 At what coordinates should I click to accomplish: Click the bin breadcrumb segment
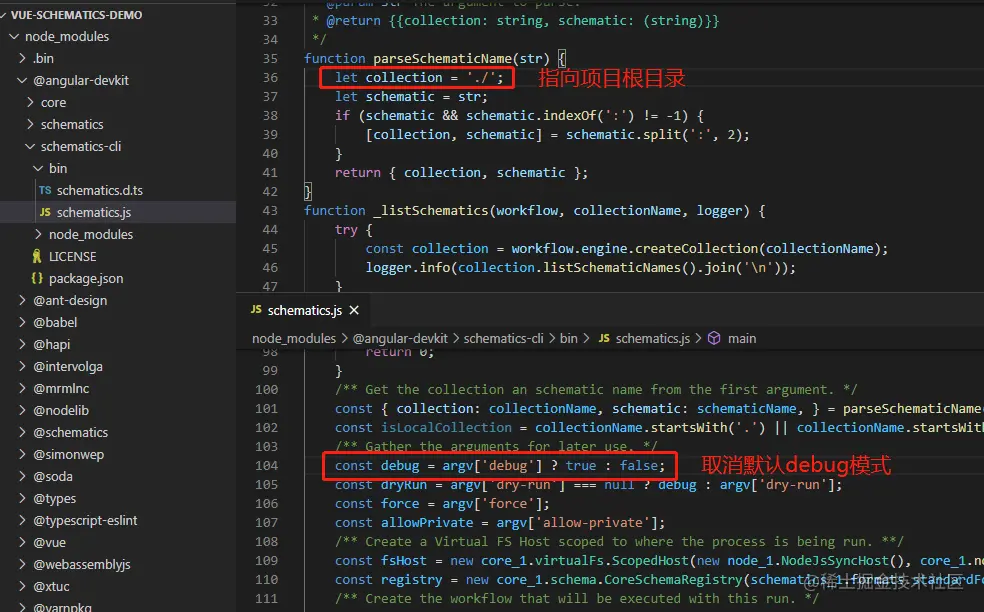tap(569, 338)
